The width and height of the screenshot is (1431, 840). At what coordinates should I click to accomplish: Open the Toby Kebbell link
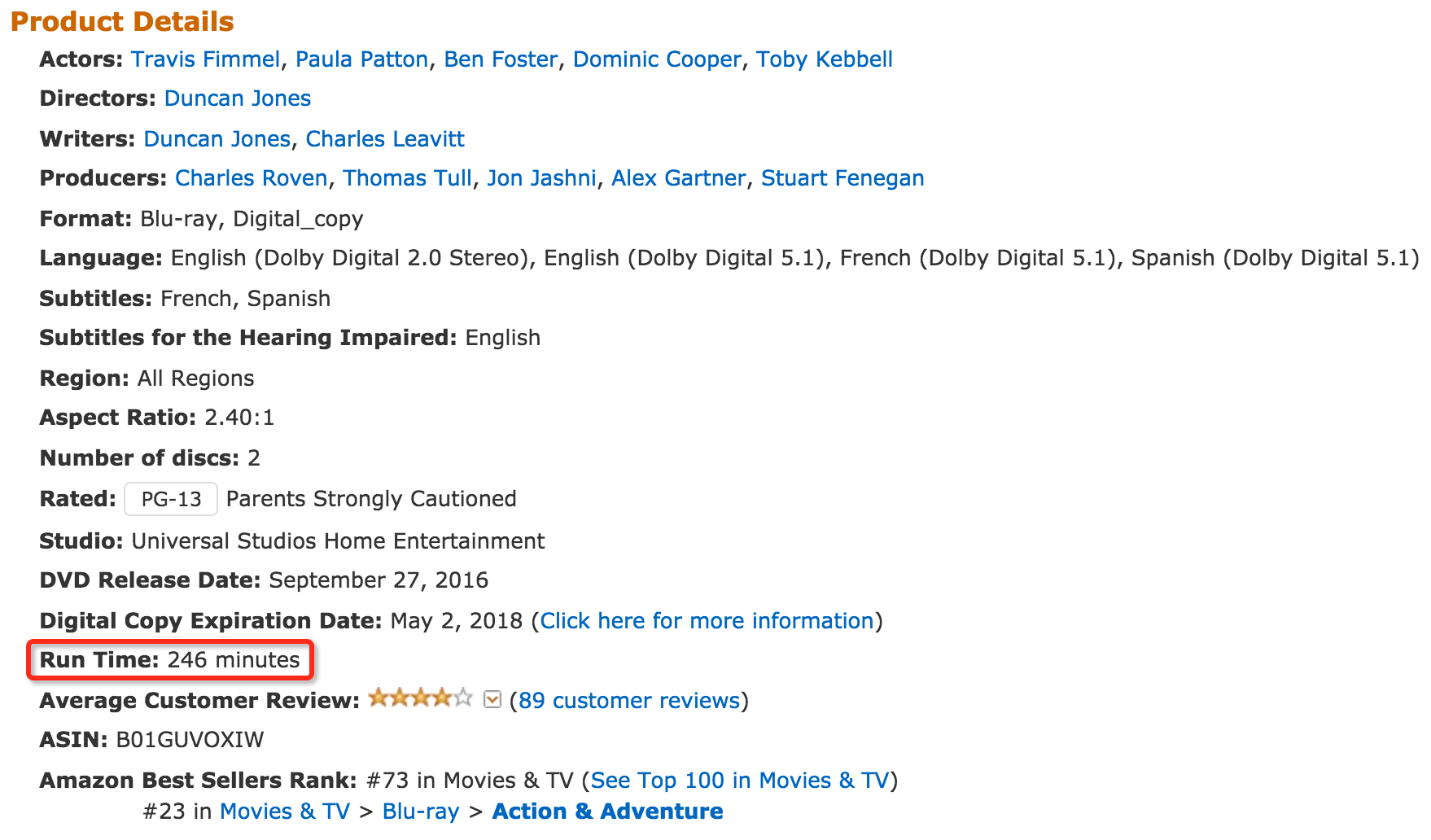[824, 59]
